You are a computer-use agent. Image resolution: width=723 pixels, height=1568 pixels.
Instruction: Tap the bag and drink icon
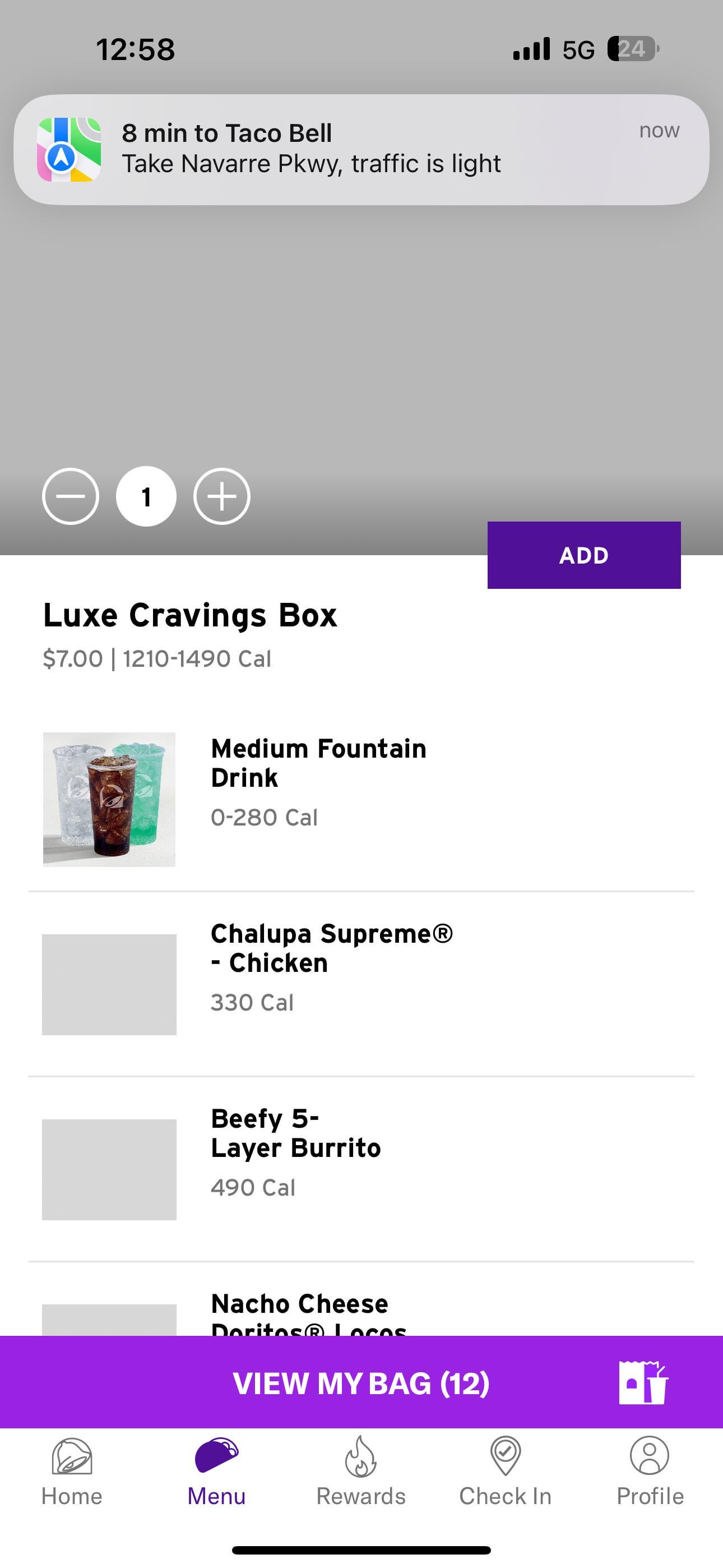tap(643, 1382)
